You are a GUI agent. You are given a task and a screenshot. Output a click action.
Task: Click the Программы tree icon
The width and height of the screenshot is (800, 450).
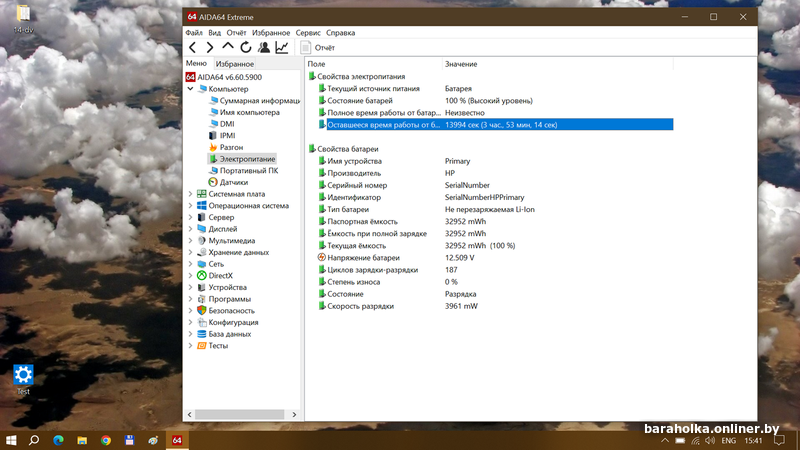pos(202,299)
